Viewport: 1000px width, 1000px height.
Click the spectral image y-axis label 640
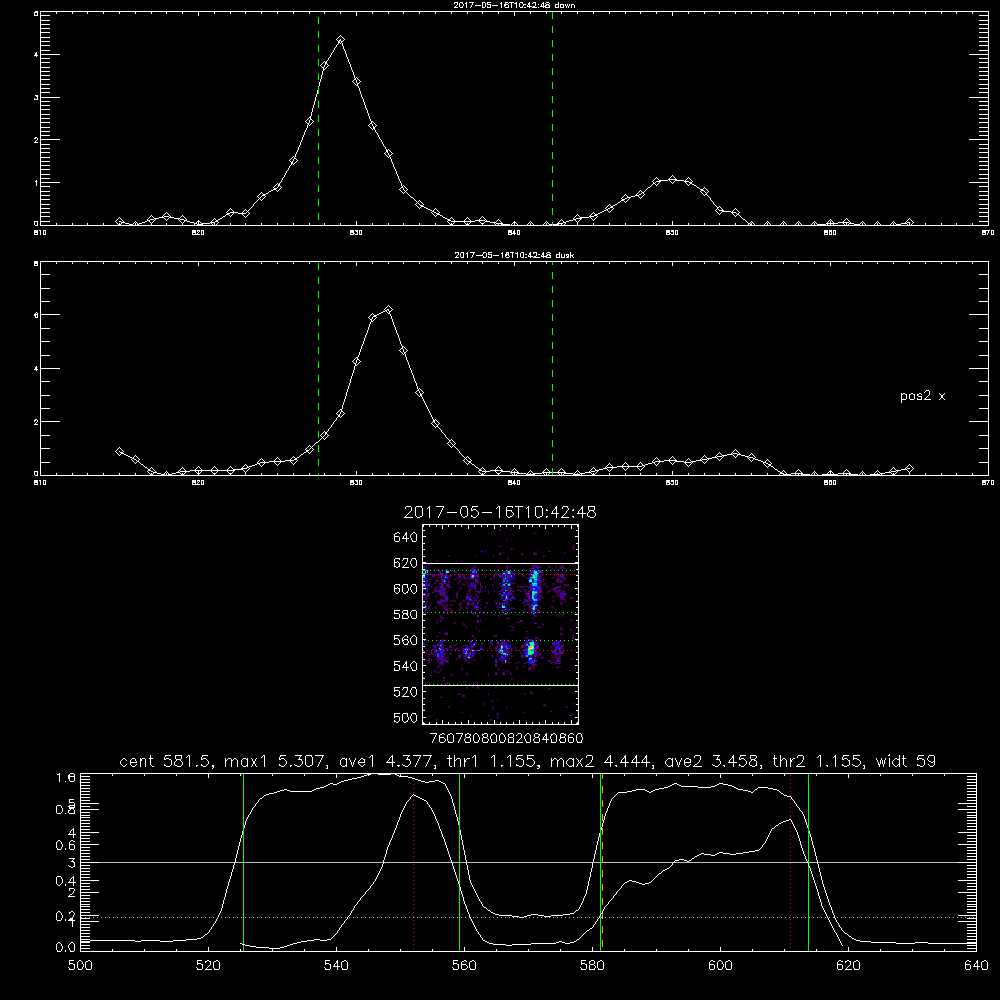point(406,538)
